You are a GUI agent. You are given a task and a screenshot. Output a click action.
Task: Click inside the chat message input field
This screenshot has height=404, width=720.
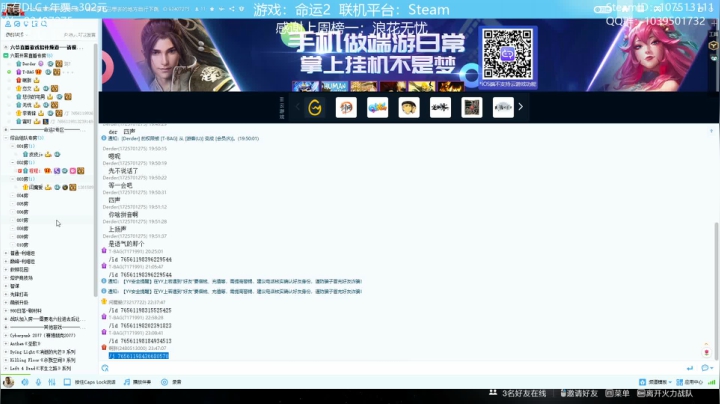pyautogui.click(x=395, y=368)
